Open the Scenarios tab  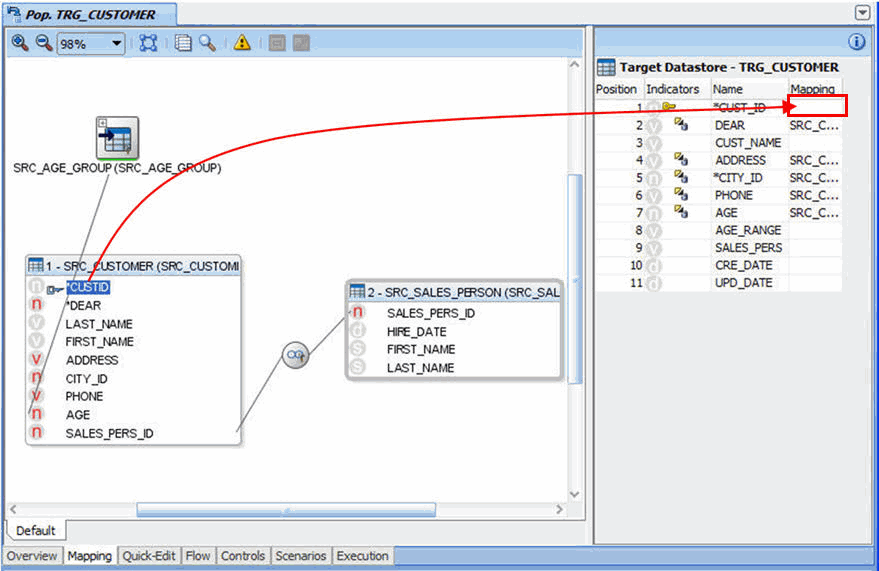300,556
